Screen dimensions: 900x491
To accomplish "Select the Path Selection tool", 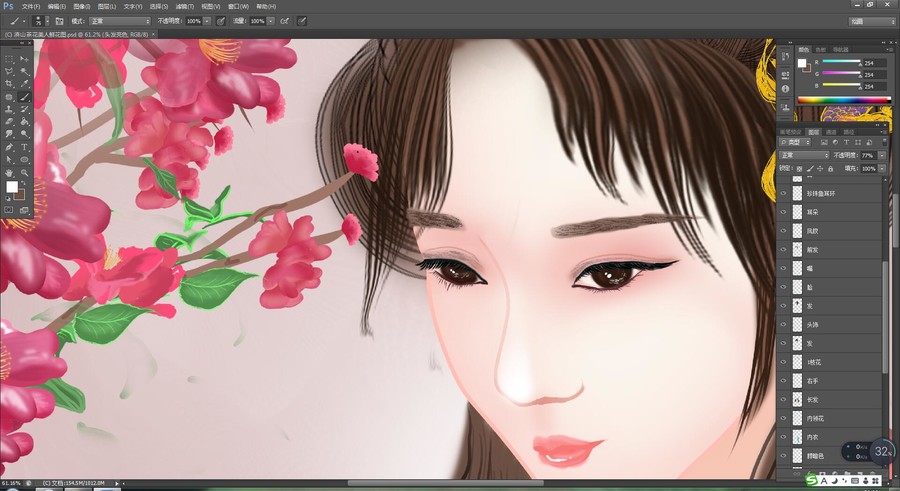I will click(9, 160).
